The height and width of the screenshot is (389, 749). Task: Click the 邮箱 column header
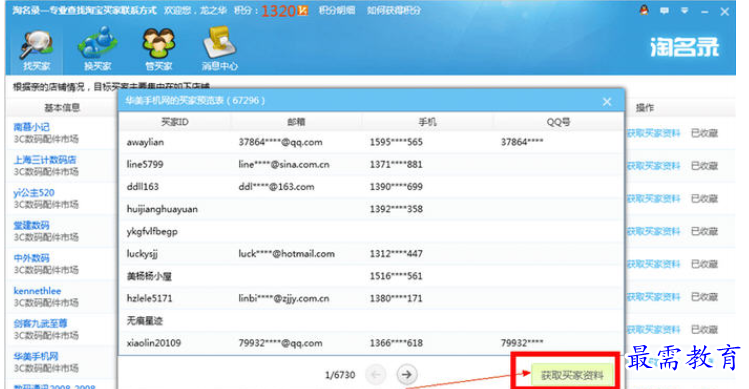[296, 122]
